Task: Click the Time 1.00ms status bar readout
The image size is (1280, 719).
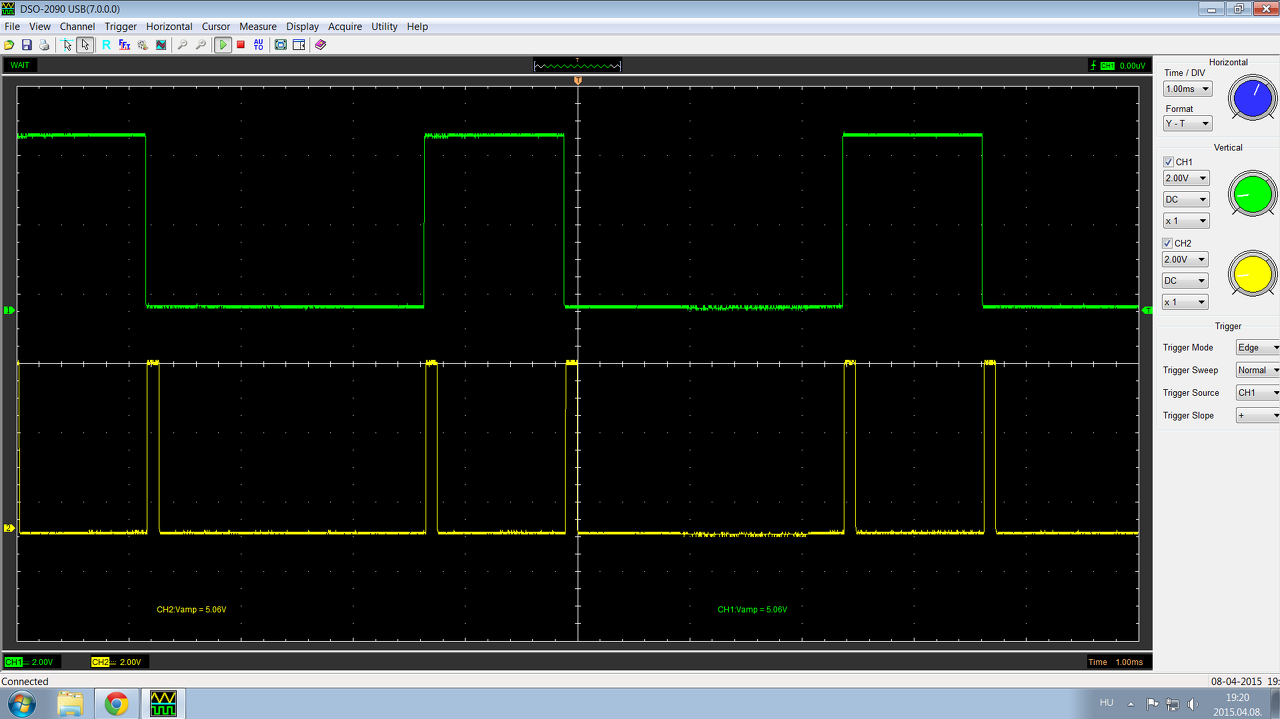Action: 1119,662
